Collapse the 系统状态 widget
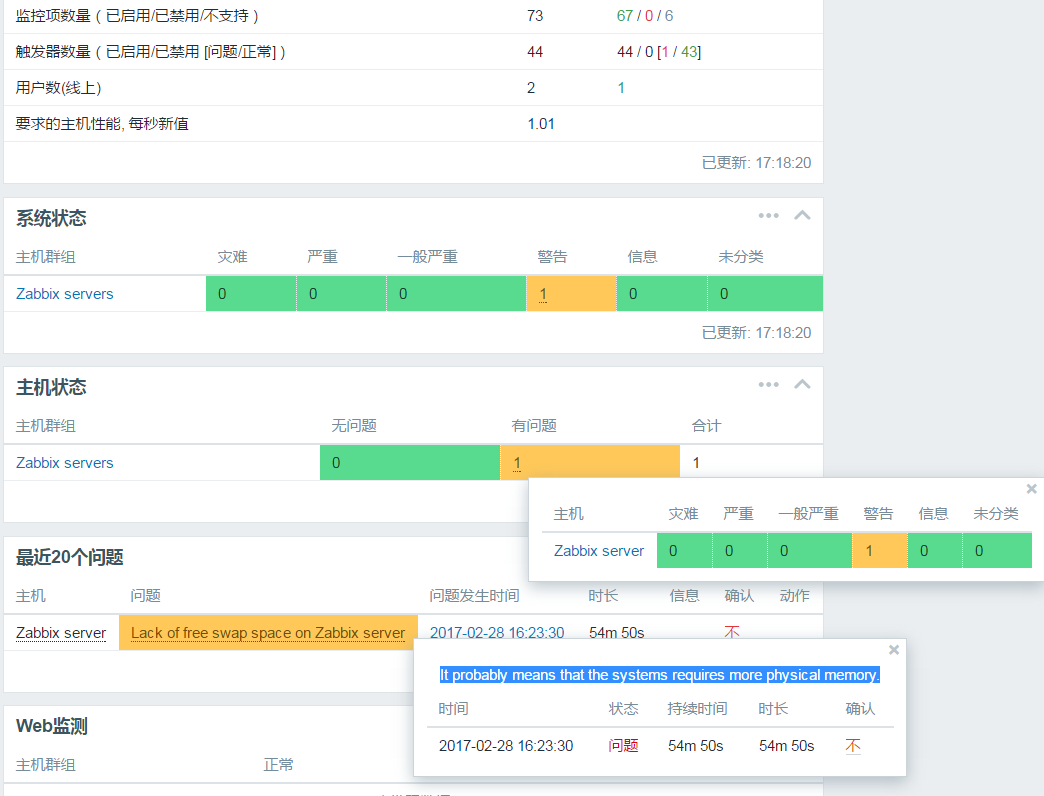Image resolution: width=1044 pixels, height=796 pixels. pyautogui.click(x=802, y=216)
